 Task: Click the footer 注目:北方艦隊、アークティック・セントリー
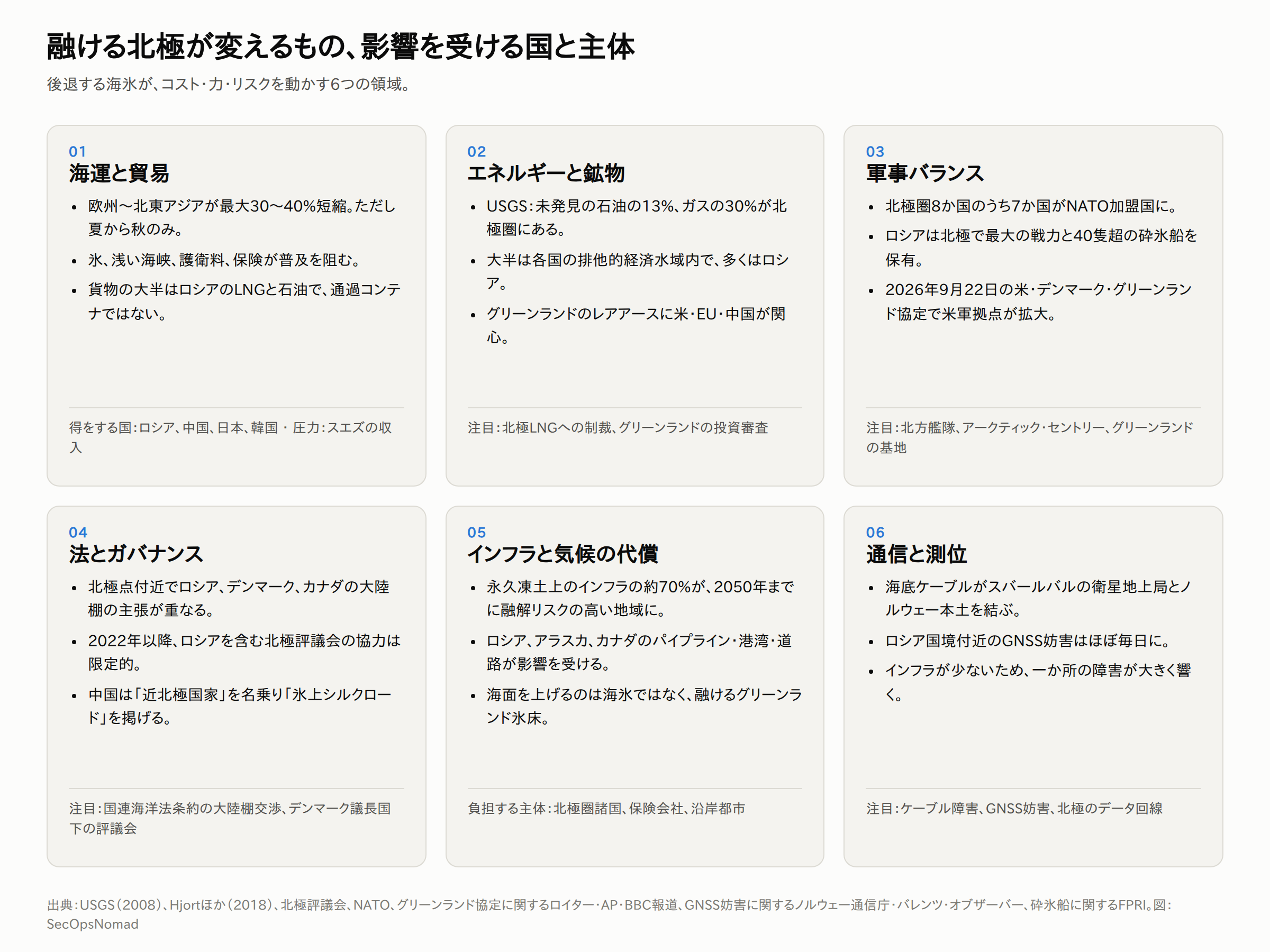tap(1029, 437)
